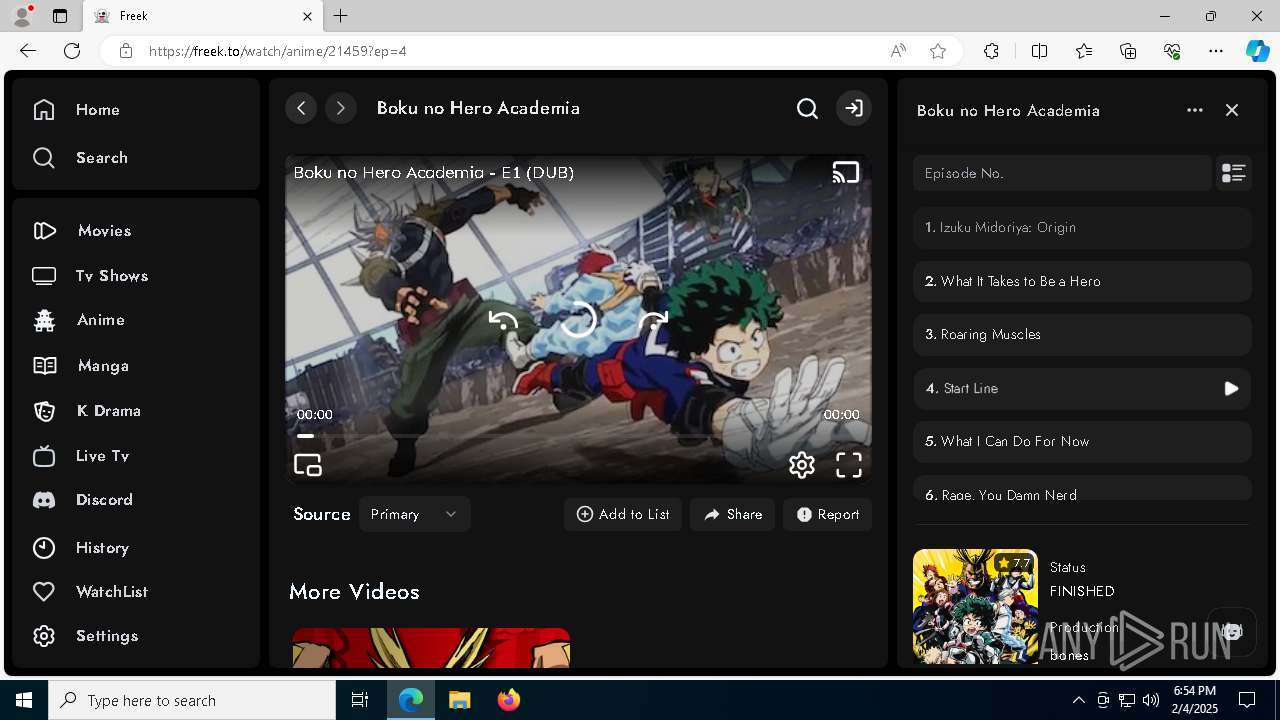Image resolution: width=1280 pixels, height=720 pixels.
Task: Add page to favorites star icon
Action: click(x=938, y=51)
